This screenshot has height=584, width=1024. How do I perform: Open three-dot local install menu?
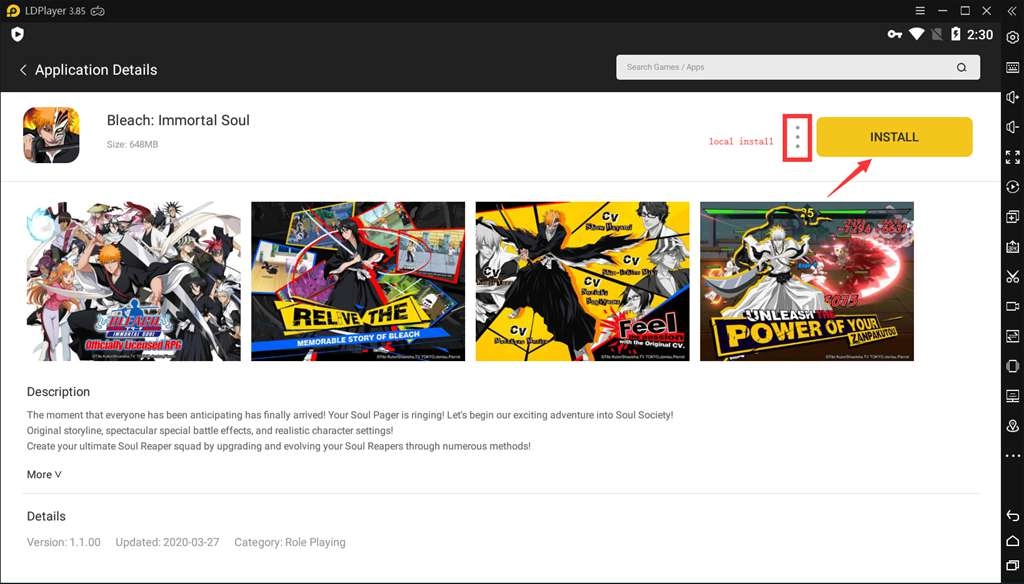(x=797, y=138)
